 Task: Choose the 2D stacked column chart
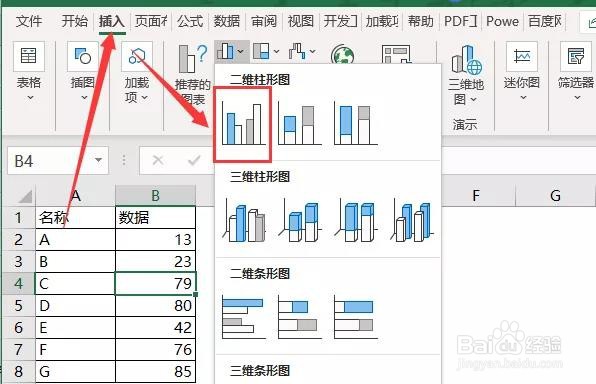300,124
